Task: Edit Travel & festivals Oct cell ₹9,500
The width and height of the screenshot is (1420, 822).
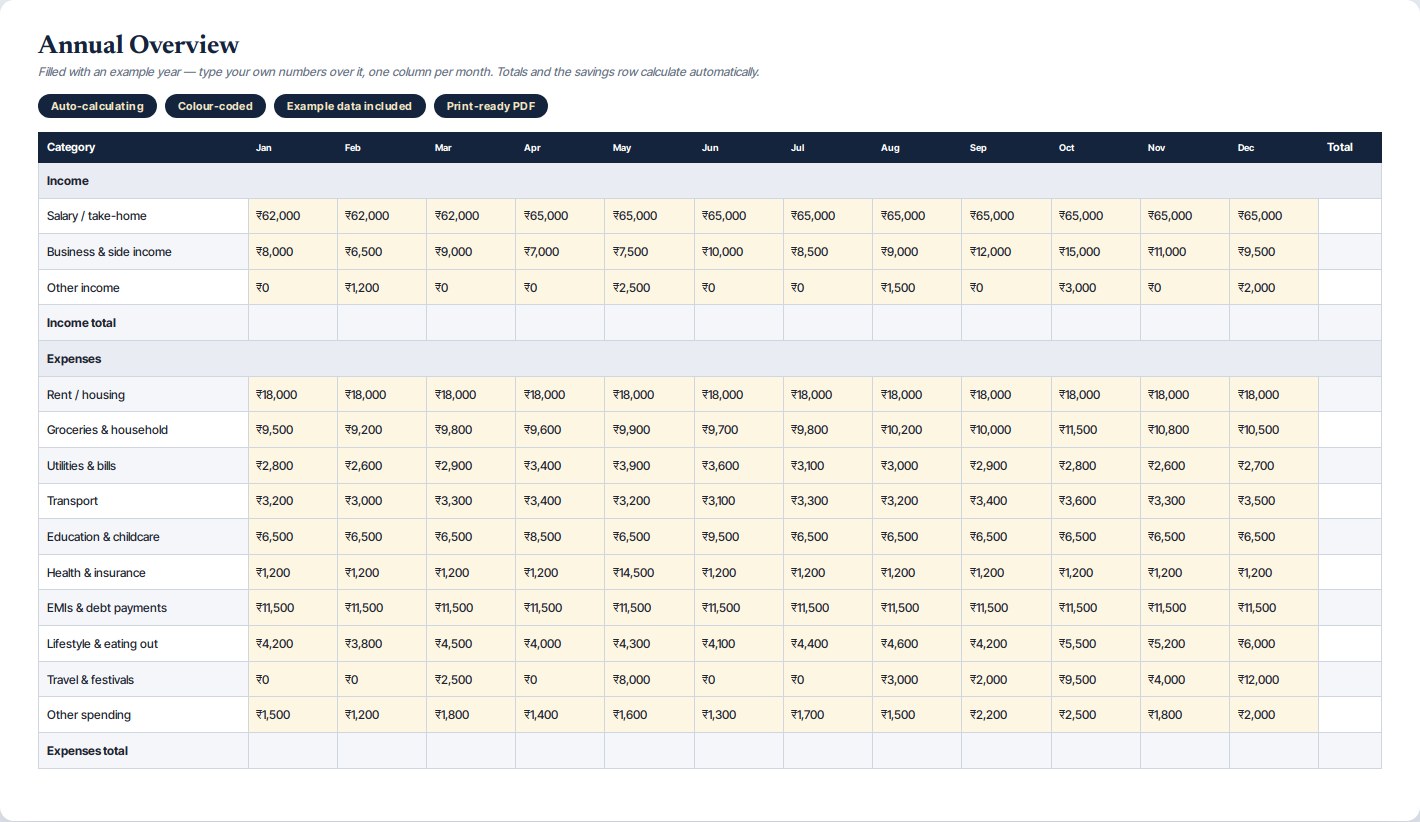Action: [x=1096, y=680]
